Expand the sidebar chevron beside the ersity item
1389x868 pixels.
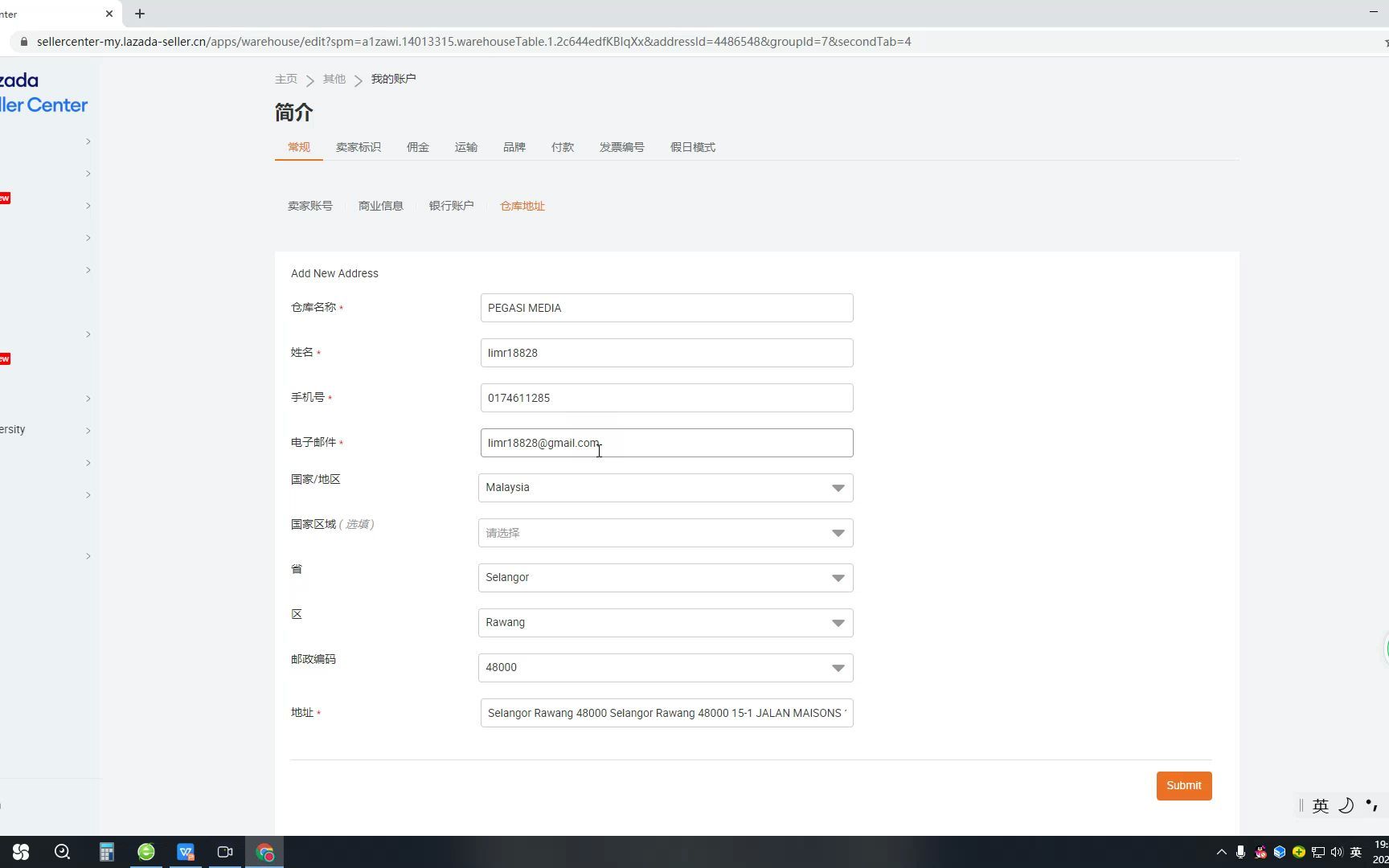[x=88, y=431]
